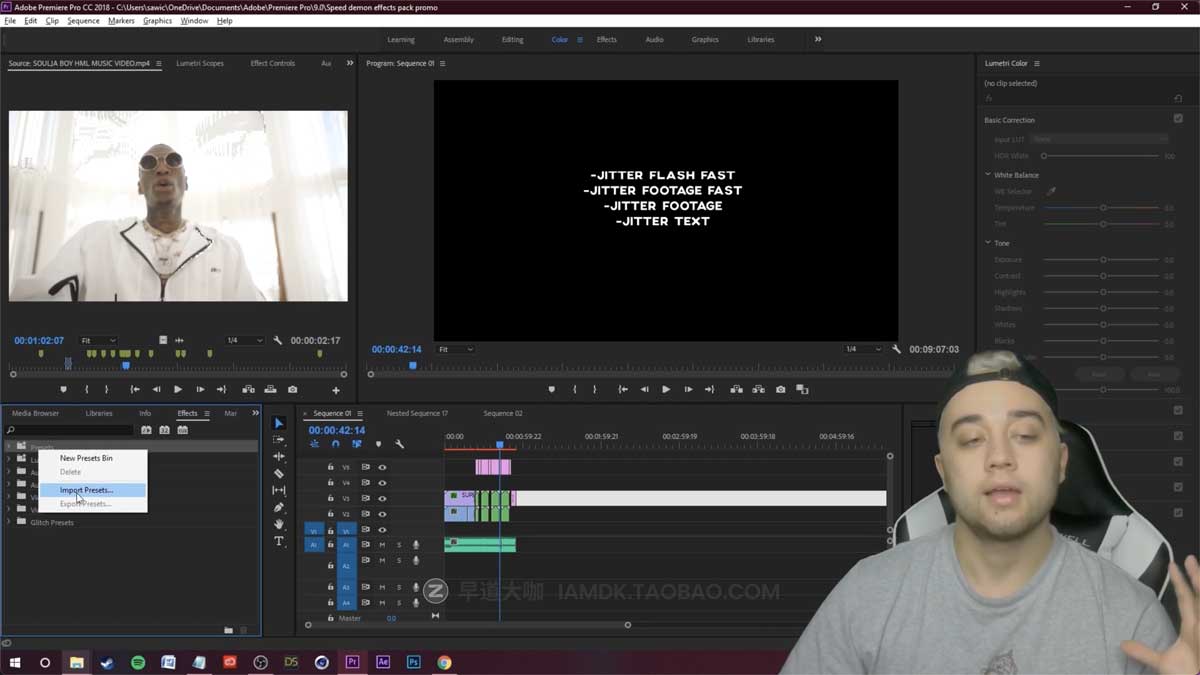Open Program monitor 1/4 resolution dropdown
The image size is (1200, 675).
click(863, 349)
